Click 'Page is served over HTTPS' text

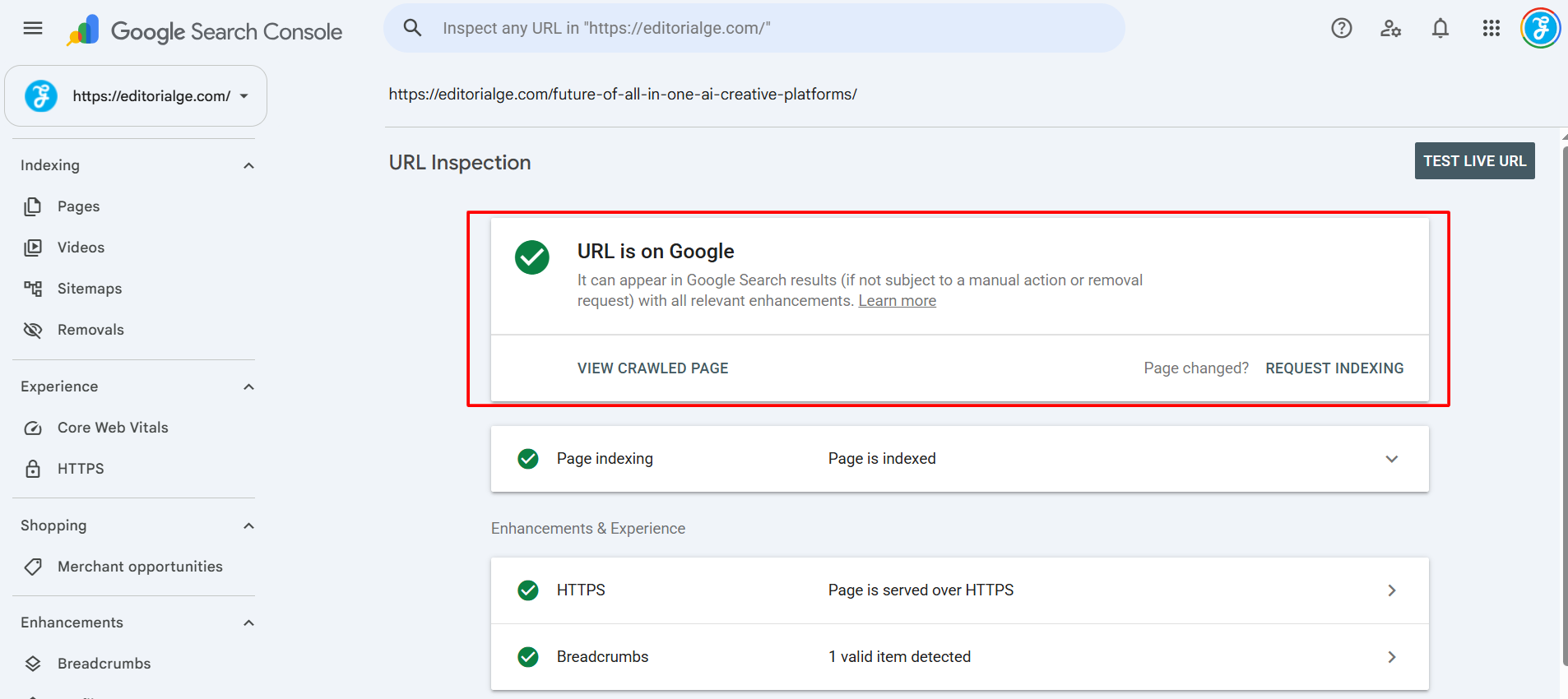point(921,590)
